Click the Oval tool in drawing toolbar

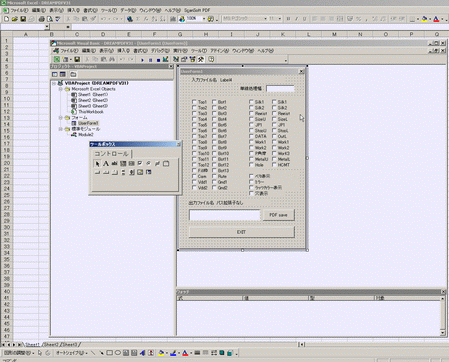coord(118,353)
